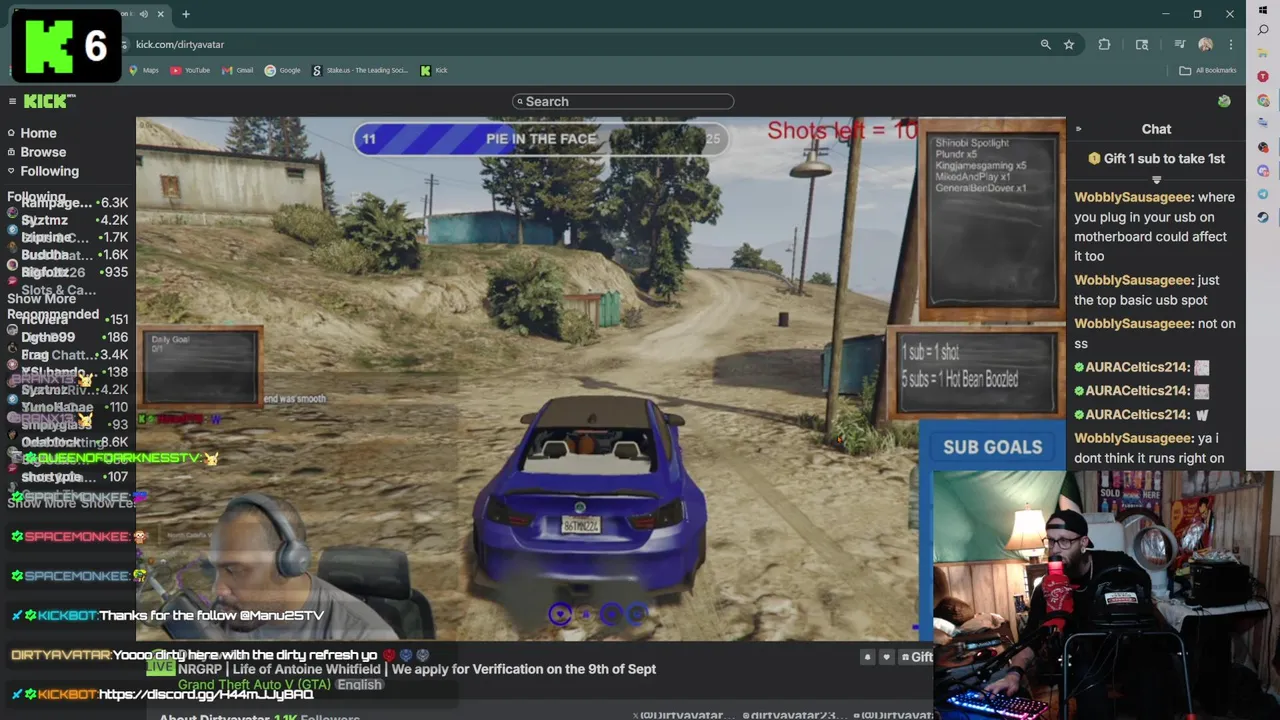The image size is (1280, 720).
Task: Open Steam from the taskbar
Action: tap(1263, 217)
